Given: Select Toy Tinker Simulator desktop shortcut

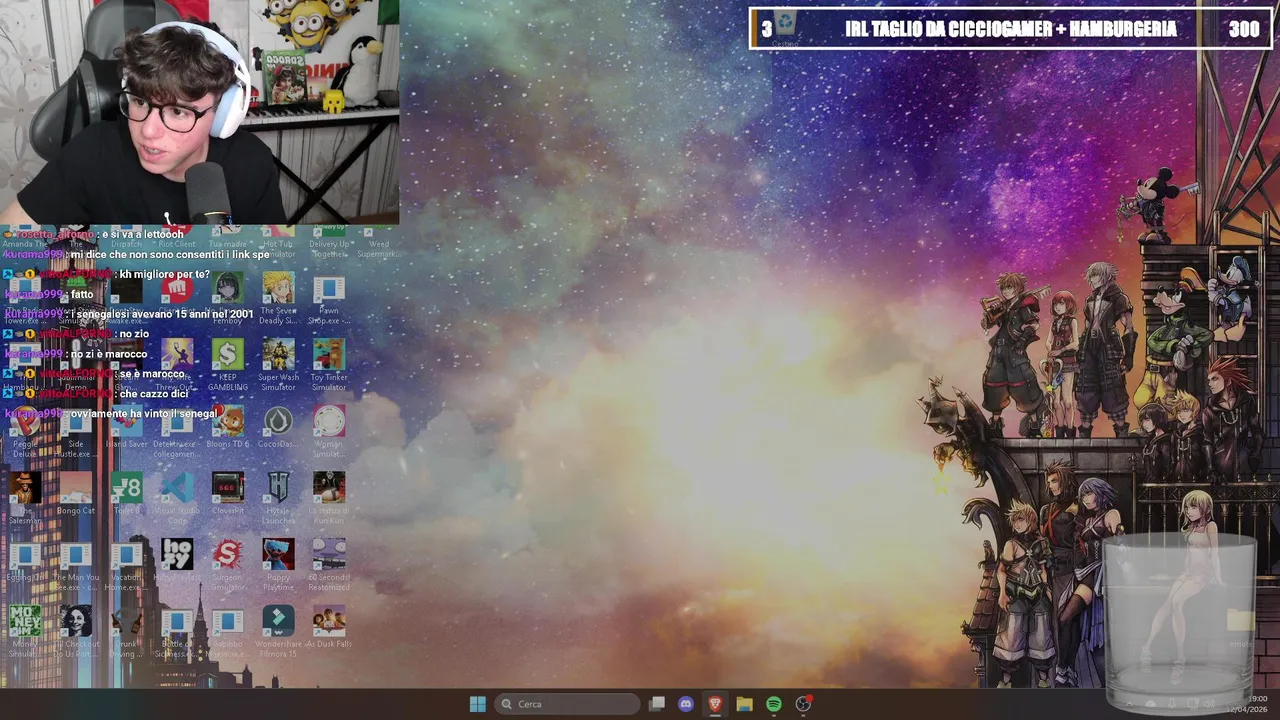Looking at the screenshot, I should 329,366.
